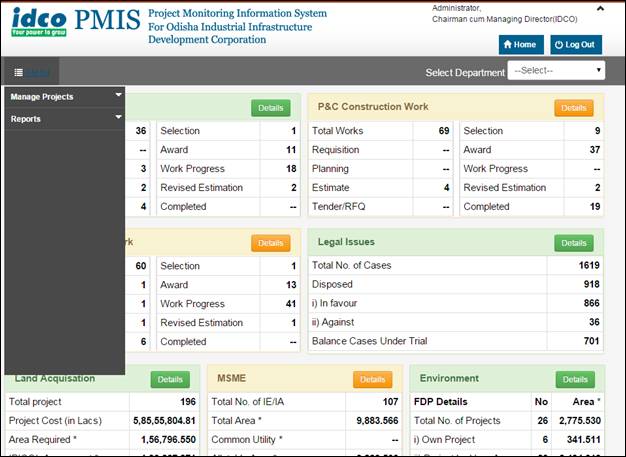Open Details for Legal Issues
This screenshot has height=457, width=626.
tap(574, 243)
